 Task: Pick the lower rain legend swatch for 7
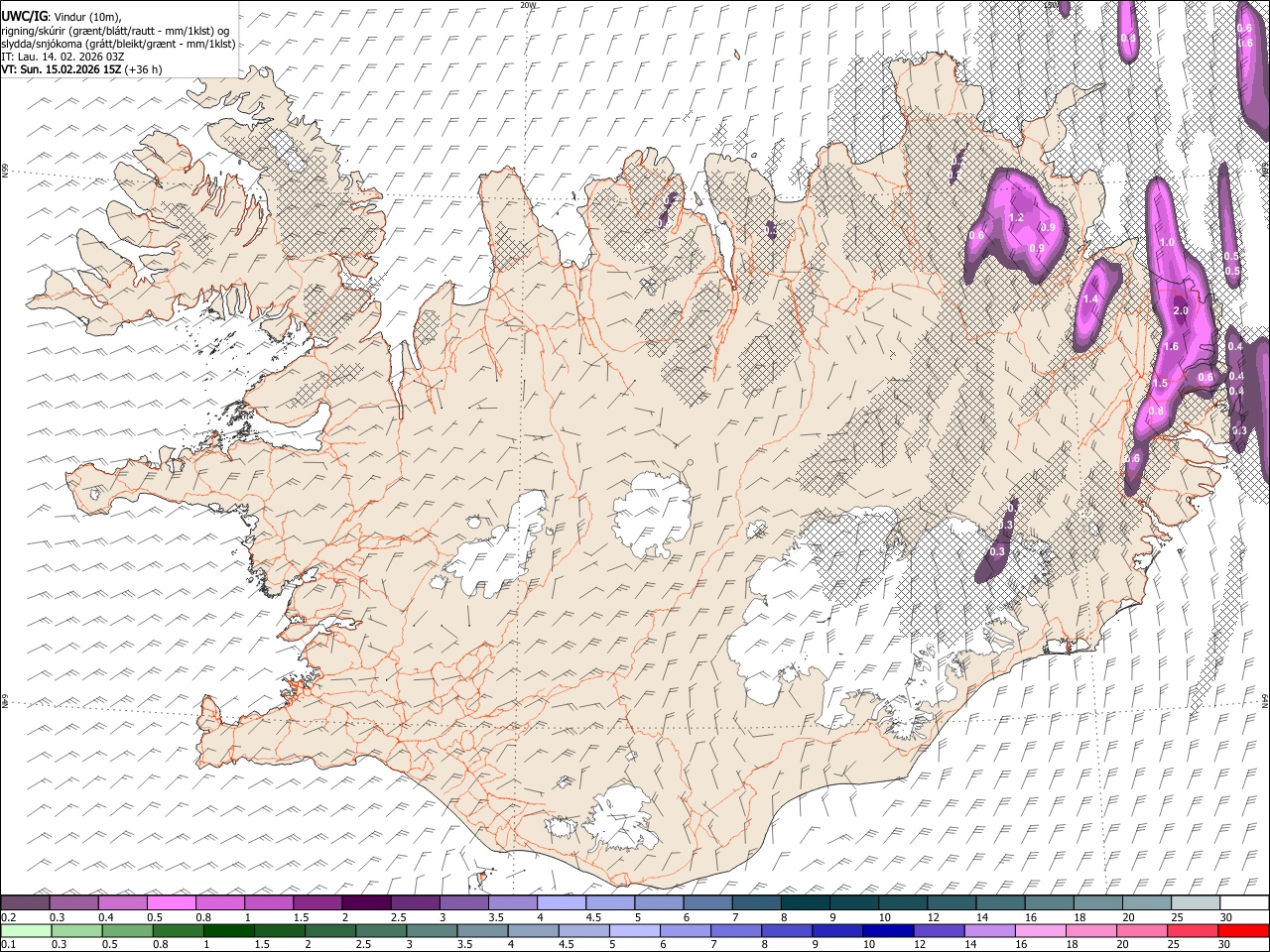coord(736,930)
